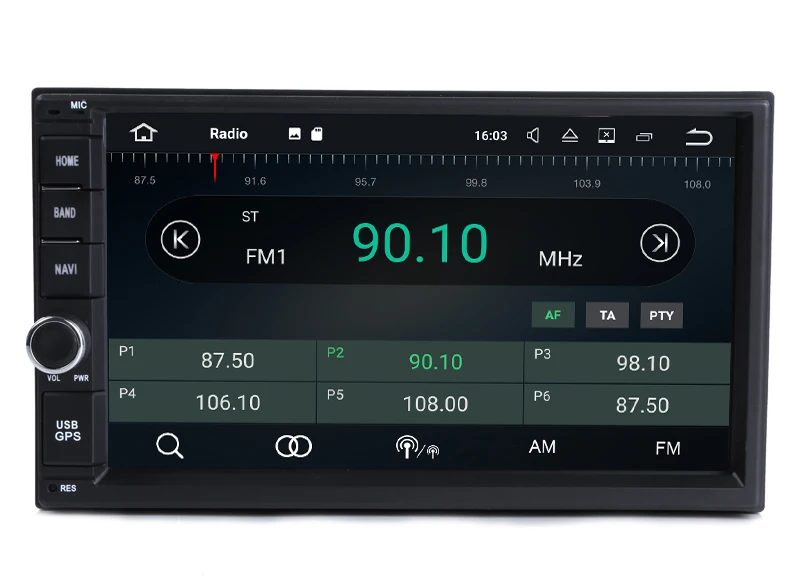Tap the eject triangle icon
The width and height of the screenshot is (800, 582).
point(570,136)
